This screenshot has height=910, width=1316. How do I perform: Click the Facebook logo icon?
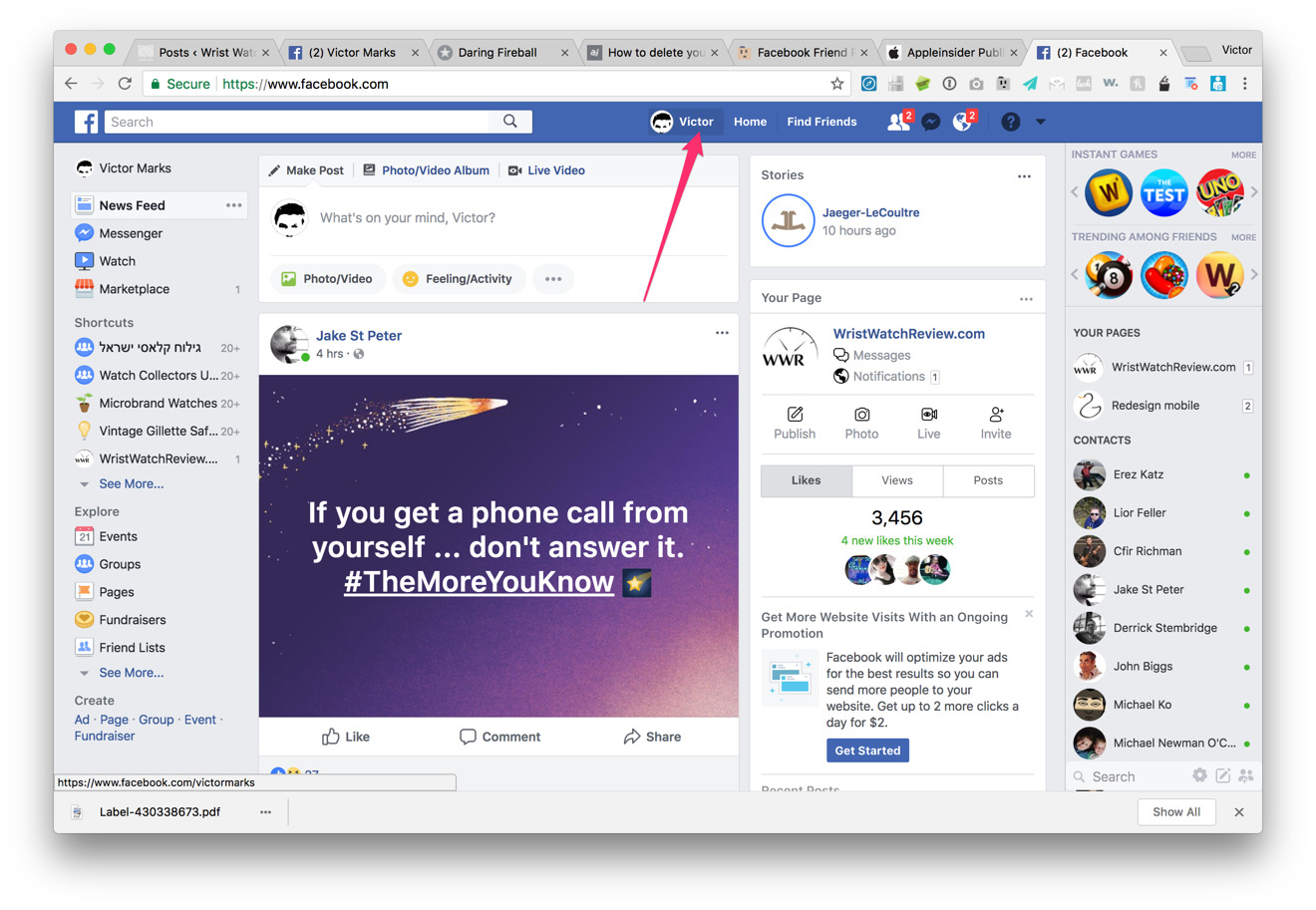coord(87,122)
